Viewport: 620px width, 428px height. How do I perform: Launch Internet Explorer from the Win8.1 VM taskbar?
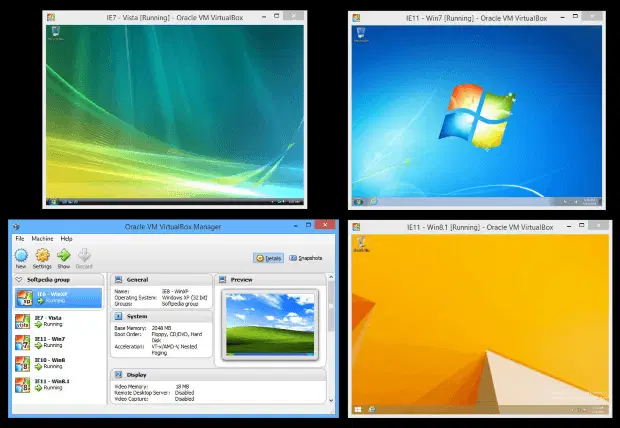click(372, 409)
